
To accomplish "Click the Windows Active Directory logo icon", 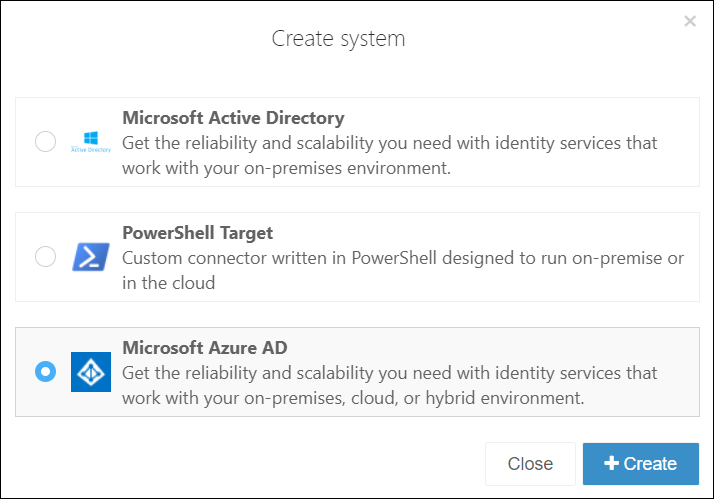I will pyautogui.click(x=91, y=142).
